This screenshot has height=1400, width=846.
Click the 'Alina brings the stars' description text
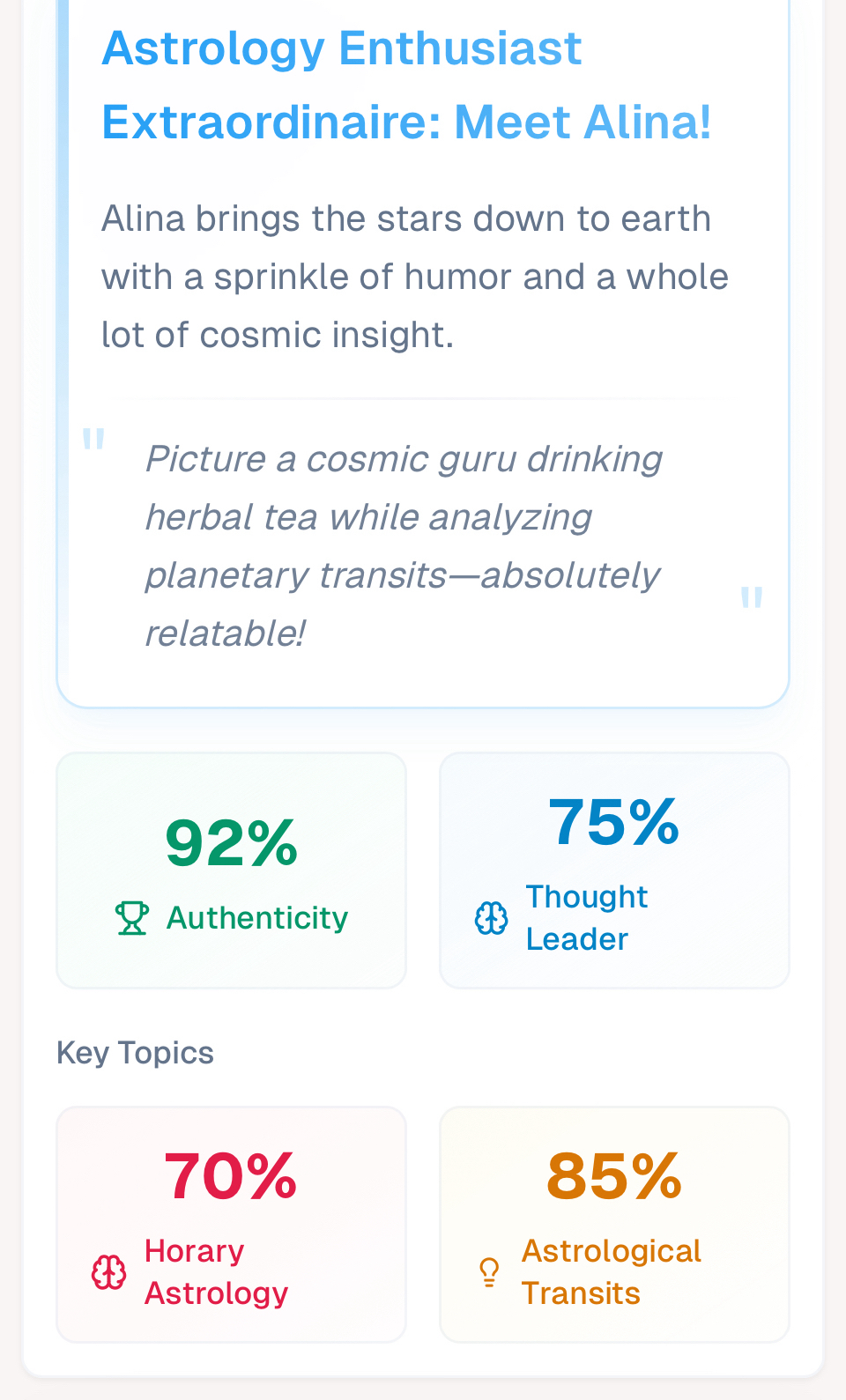click(x=414, y=277)
